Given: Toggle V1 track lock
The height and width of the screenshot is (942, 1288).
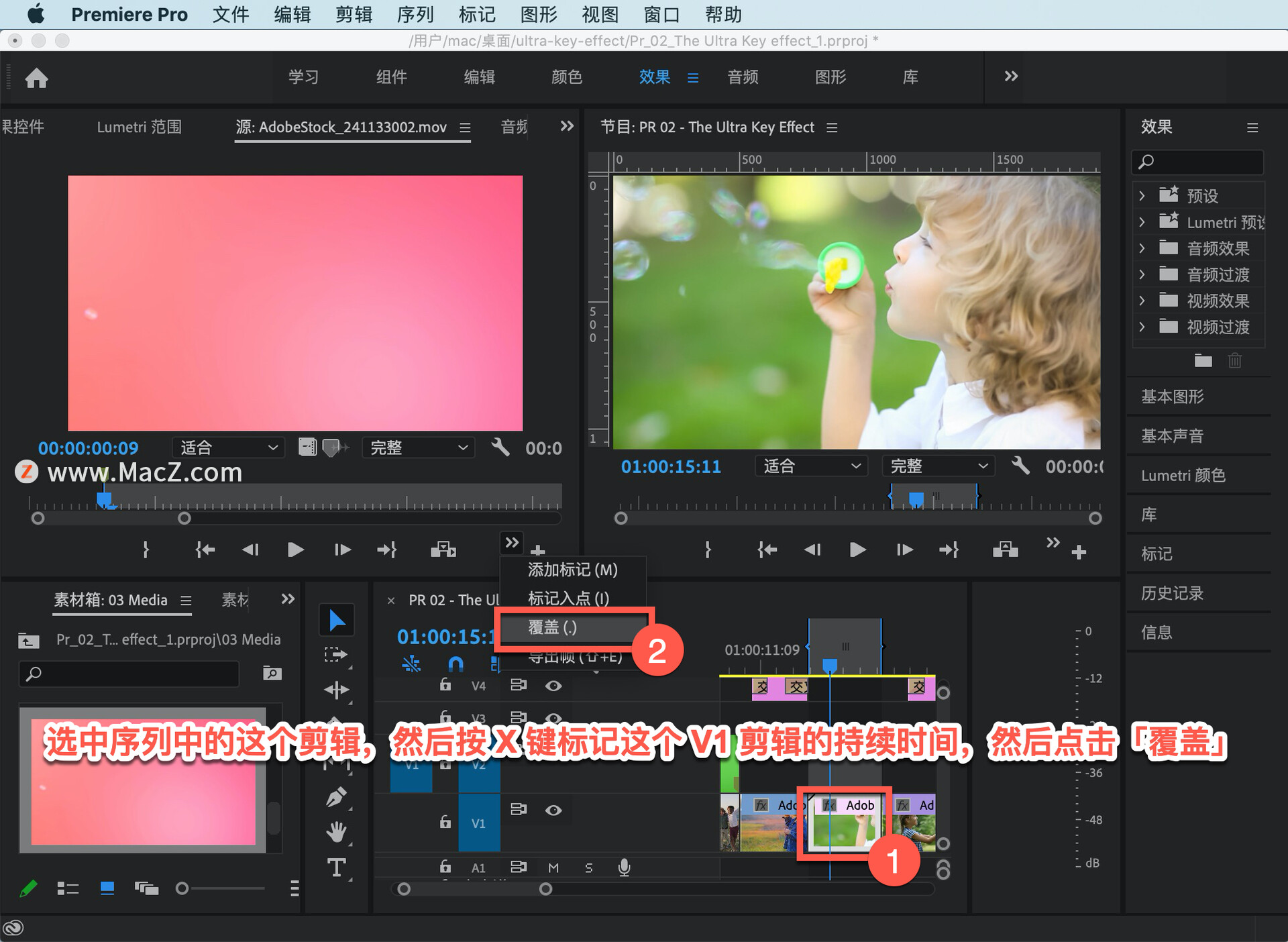Looking at the screenshot, I should point(445,821).
